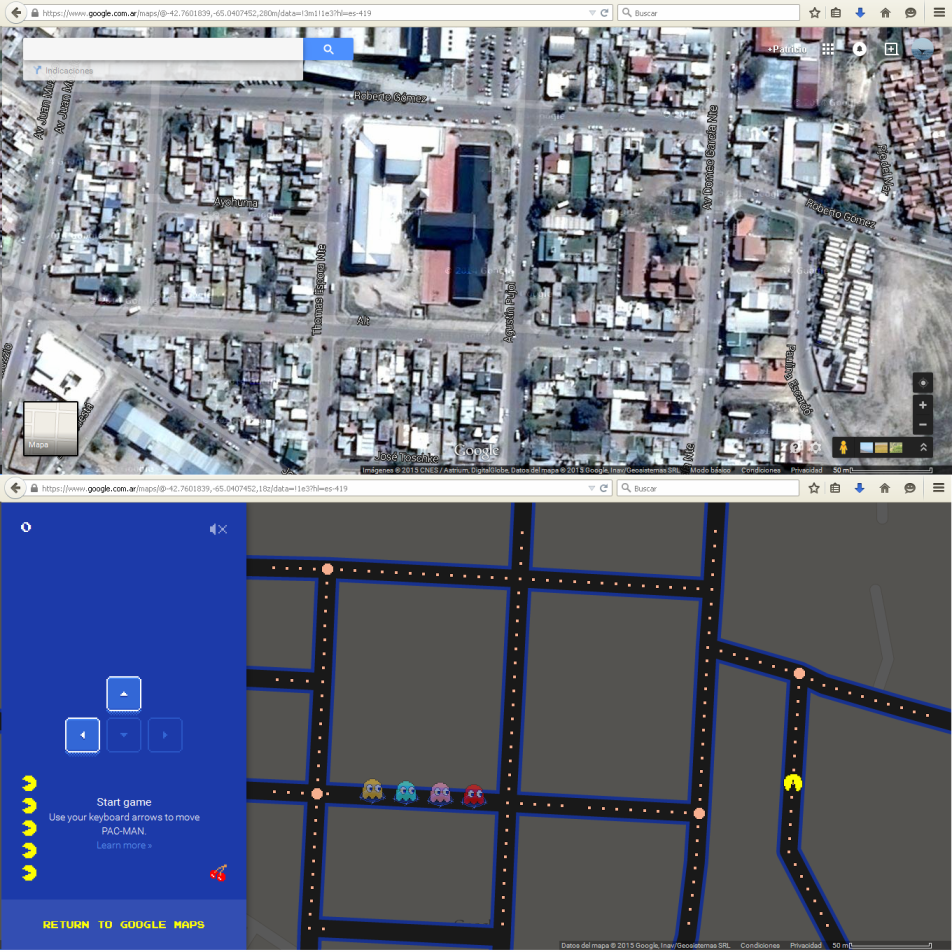The height and width of the screenshot is (952, 952).
Task: Open the chat bubble icon in bottom browser
Action: tap(910, 488)
